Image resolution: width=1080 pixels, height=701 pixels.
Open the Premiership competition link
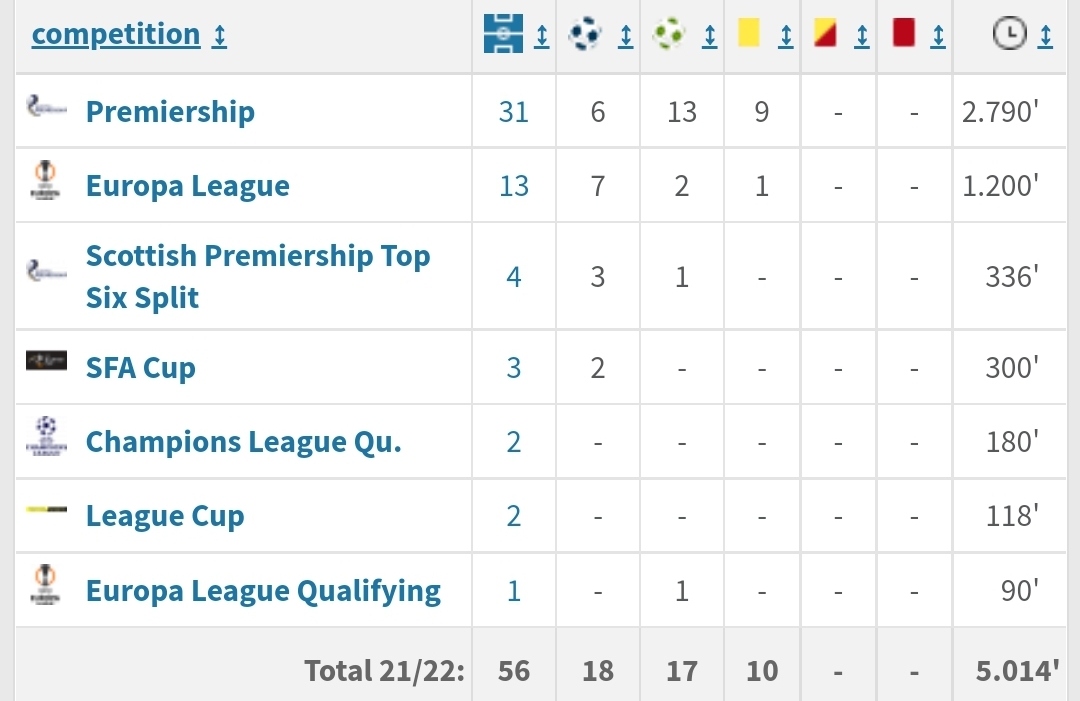[x=170, y=112]
